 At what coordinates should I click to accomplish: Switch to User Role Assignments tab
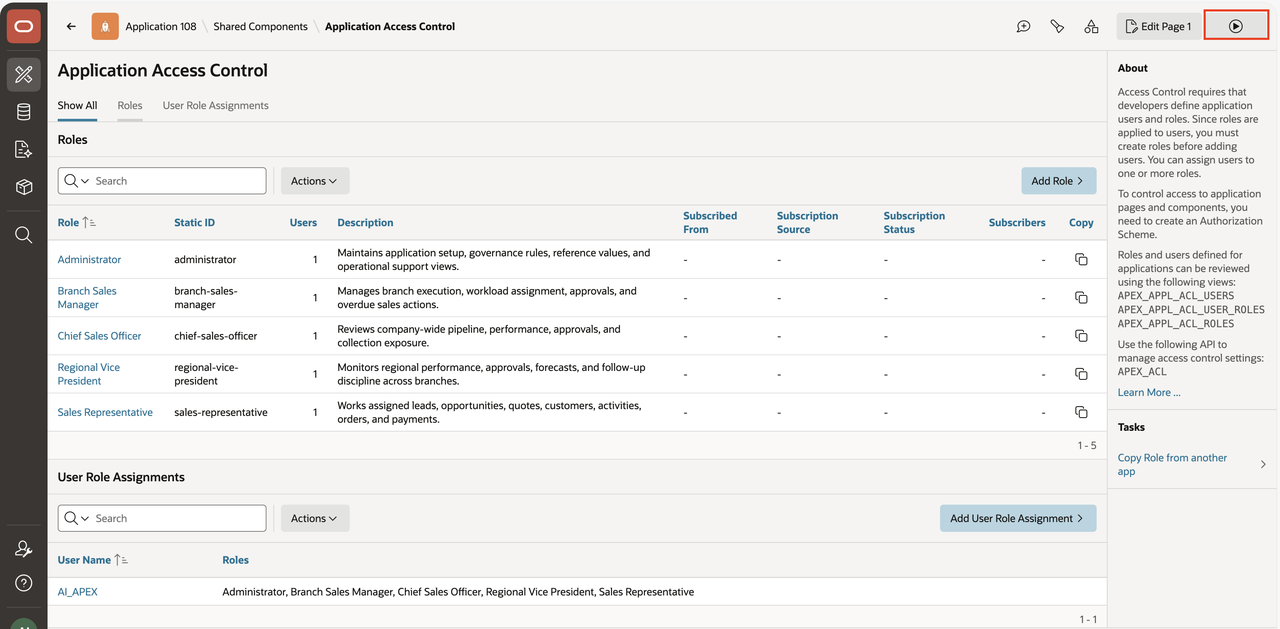point(216,105)
